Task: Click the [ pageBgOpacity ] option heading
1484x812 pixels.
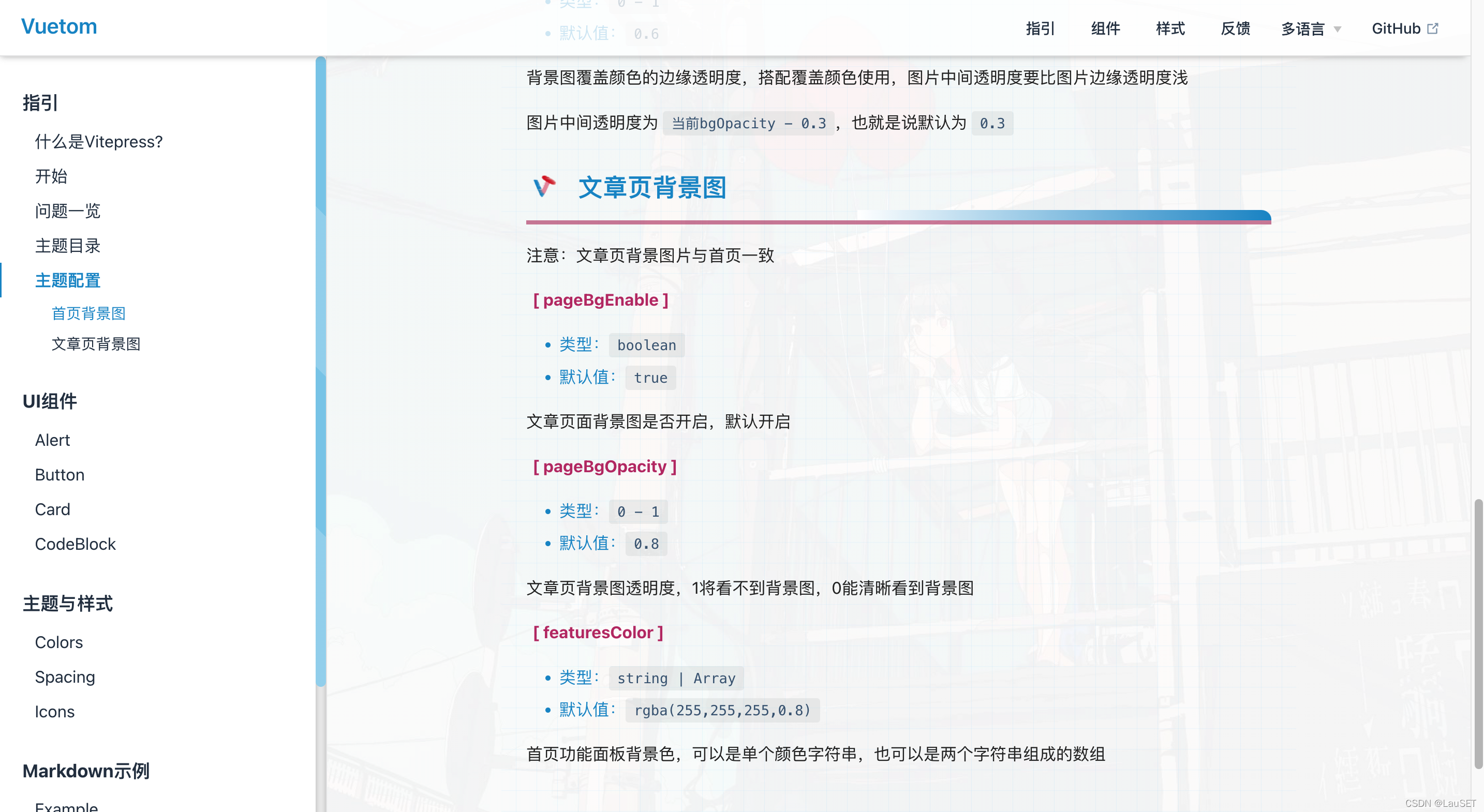Action: [x=604, y=467]
